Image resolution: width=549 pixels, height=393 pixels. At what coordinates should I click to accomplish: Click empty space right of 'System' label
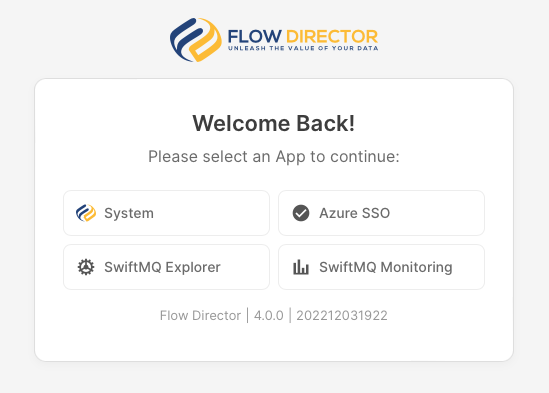pyautogui.click(x=210, y=213)
